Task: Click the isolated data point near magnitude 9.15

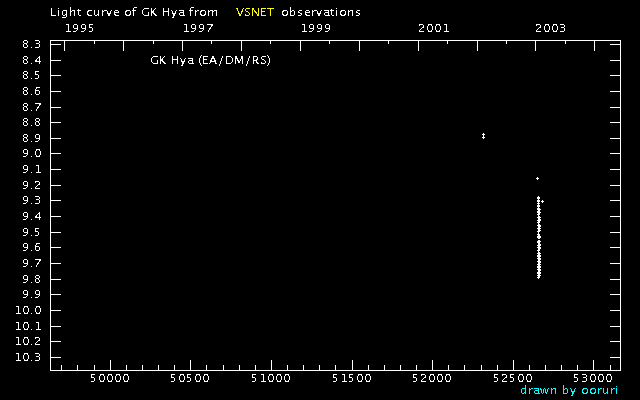Action: tap(537, 178)
